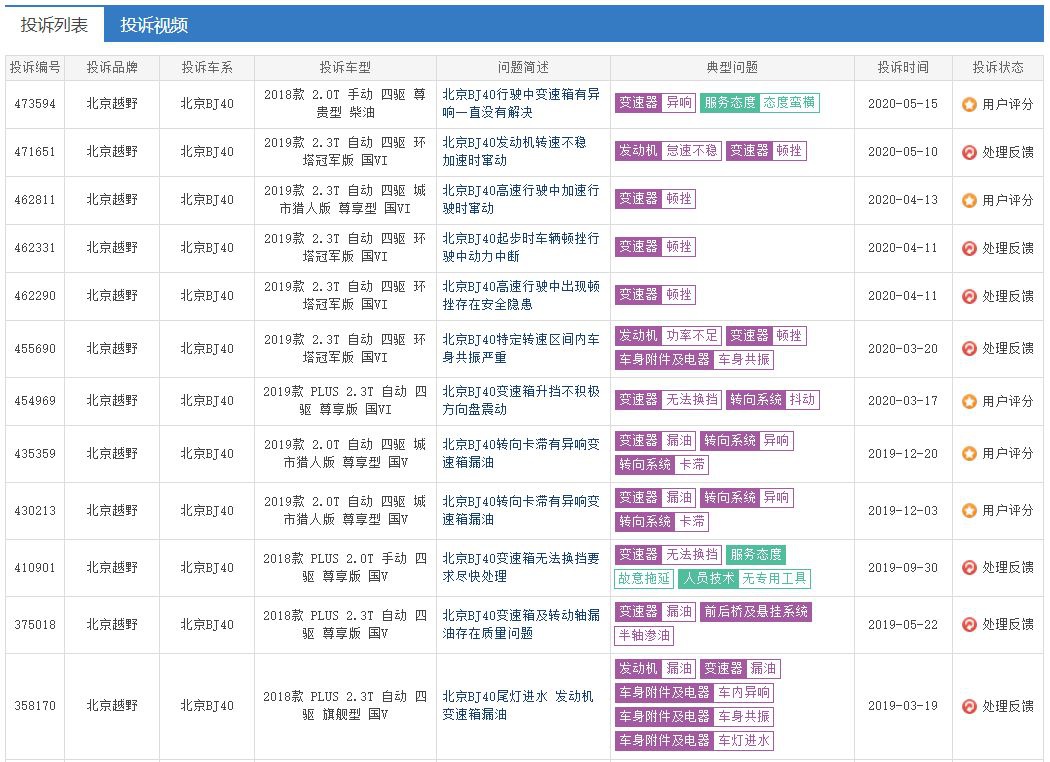
Task: Open complaint 北京BJ40行驶中变速箱有异响一直没有解决
Action: (x=522, y=103)
